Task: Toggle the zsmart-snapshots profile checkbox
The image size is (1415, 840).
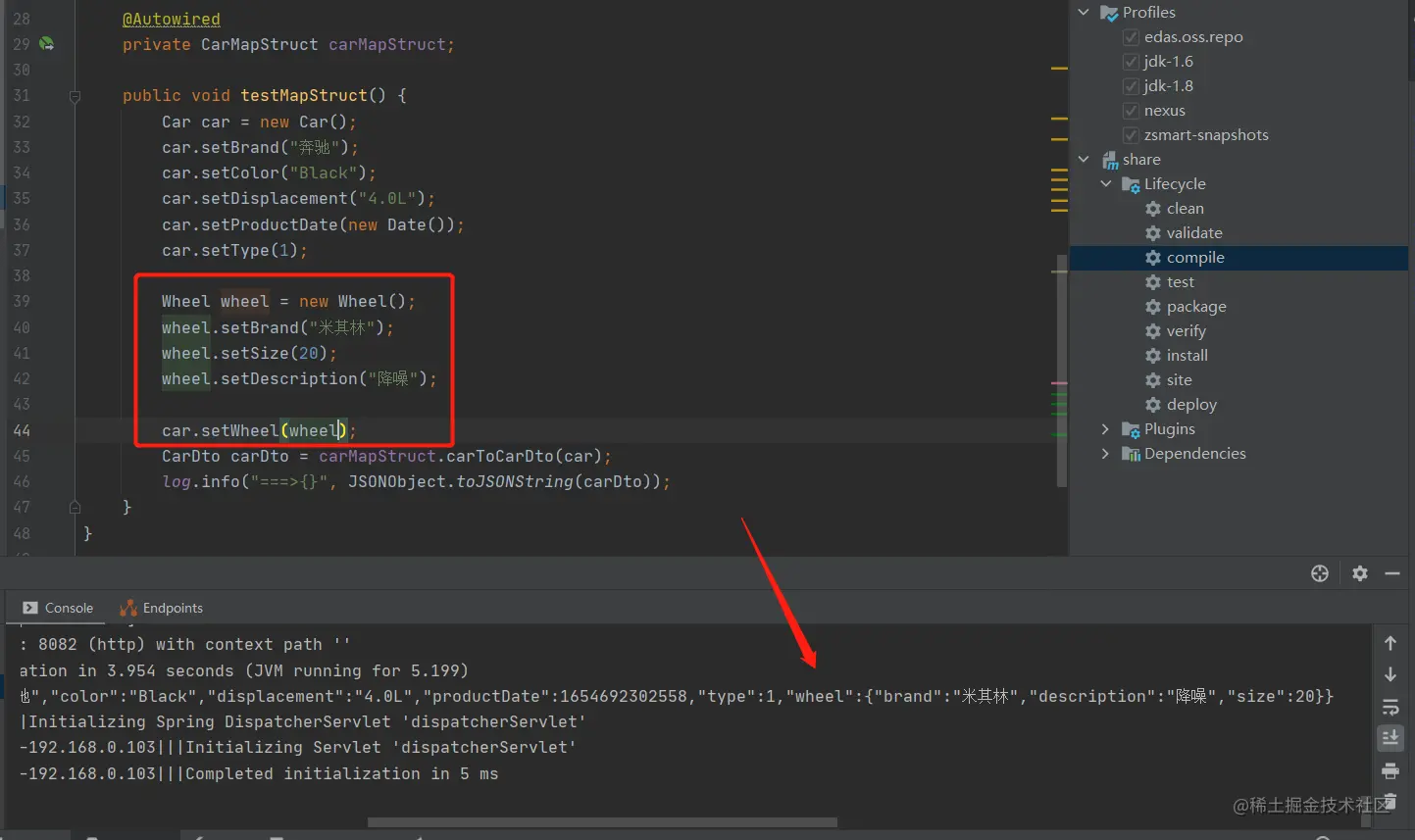Action: tap(1131, 135)
